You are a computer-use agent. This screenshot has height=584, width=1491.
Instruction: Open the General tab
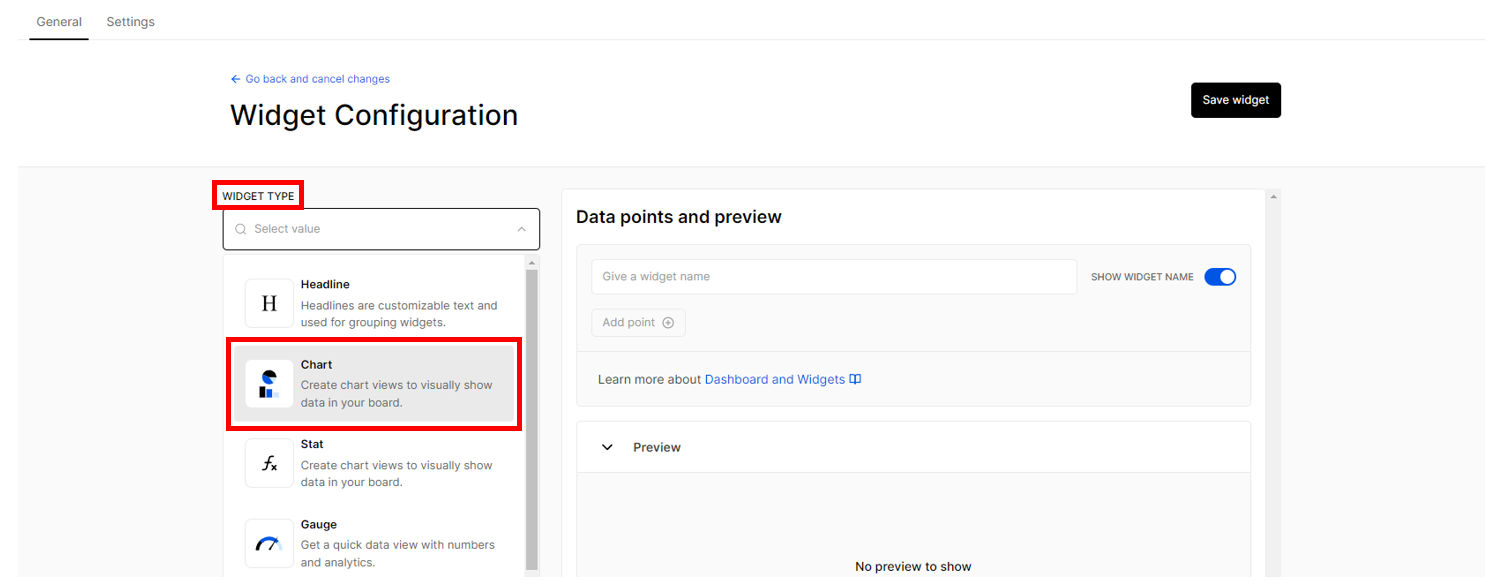[59, 21]
